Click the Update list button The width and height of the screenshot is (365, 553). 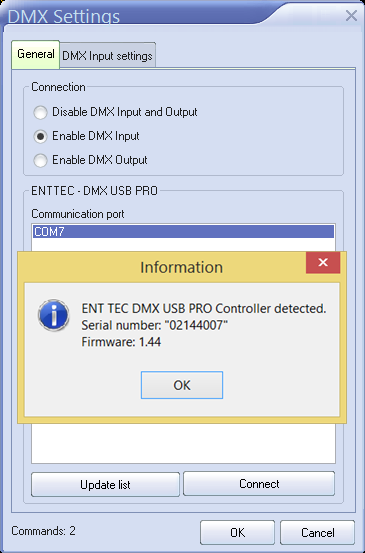tap(105, 484)
